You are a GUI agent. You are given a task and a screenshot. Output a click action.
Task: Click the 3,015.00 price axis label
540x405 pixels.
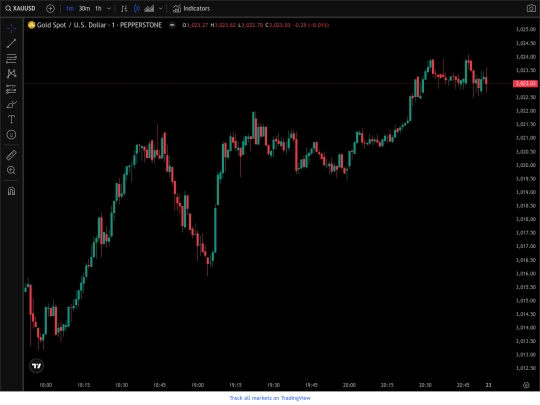526,300
